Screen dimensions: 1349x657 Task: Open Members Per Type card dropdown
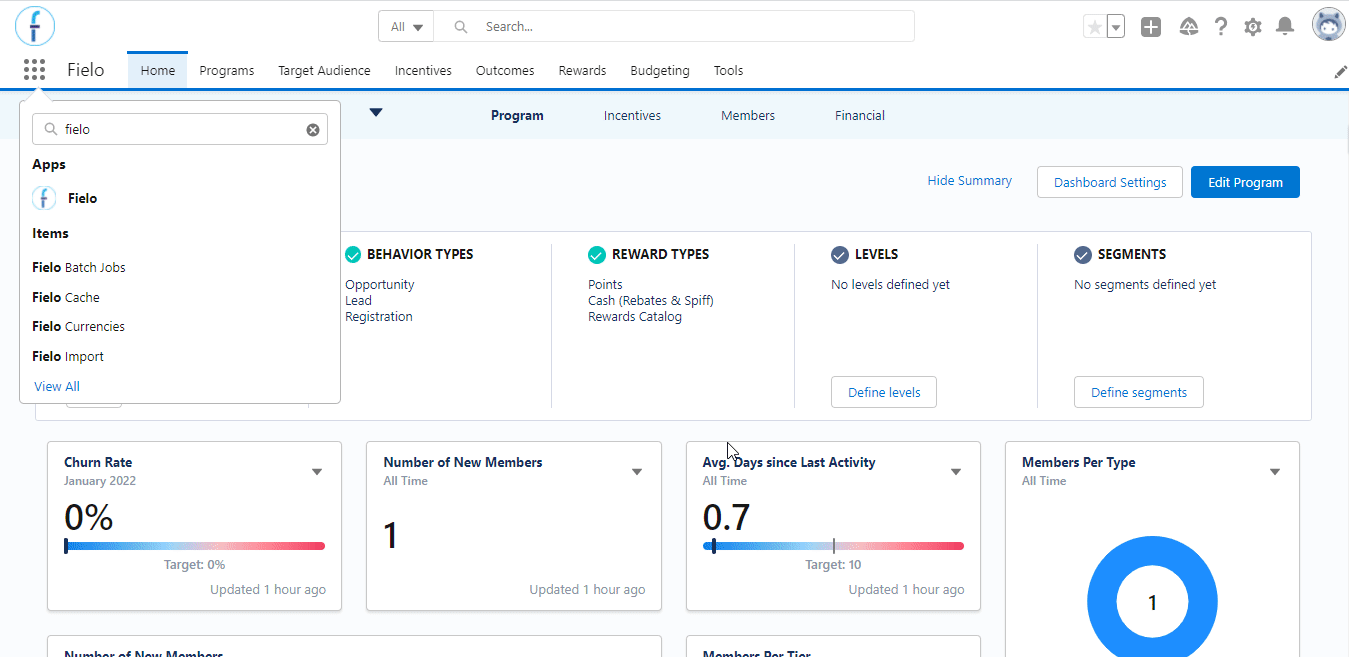pos(1275,472)
